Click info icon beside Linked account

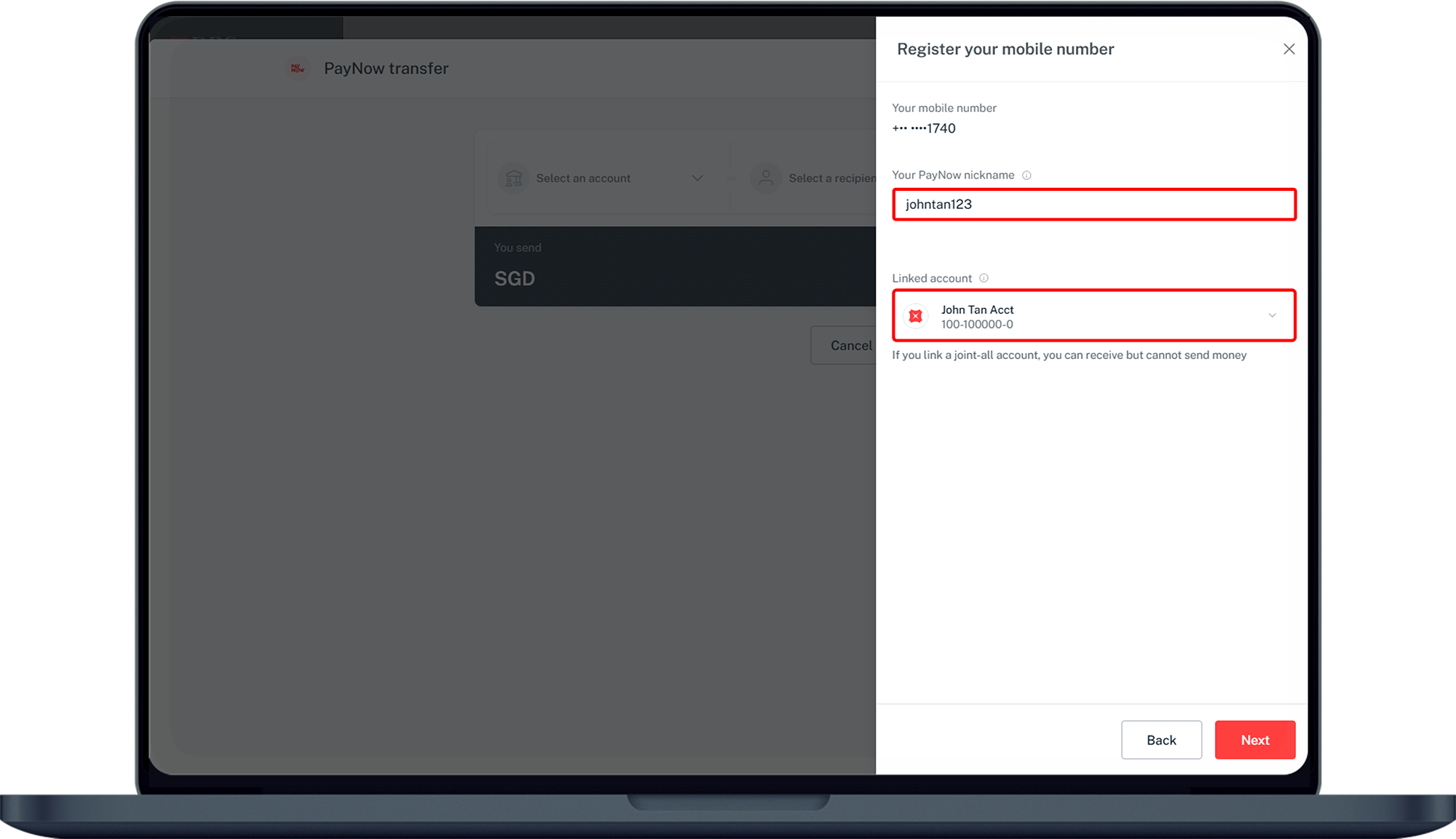coord(984,278)
